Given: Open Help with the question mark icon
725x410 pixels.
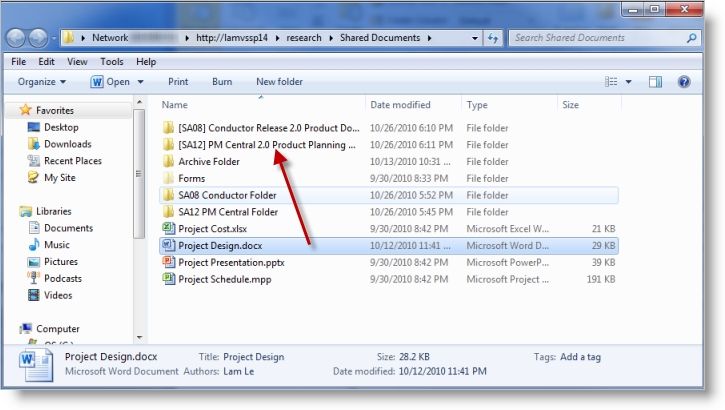Looking at the screenshot, I should point(684,82).
